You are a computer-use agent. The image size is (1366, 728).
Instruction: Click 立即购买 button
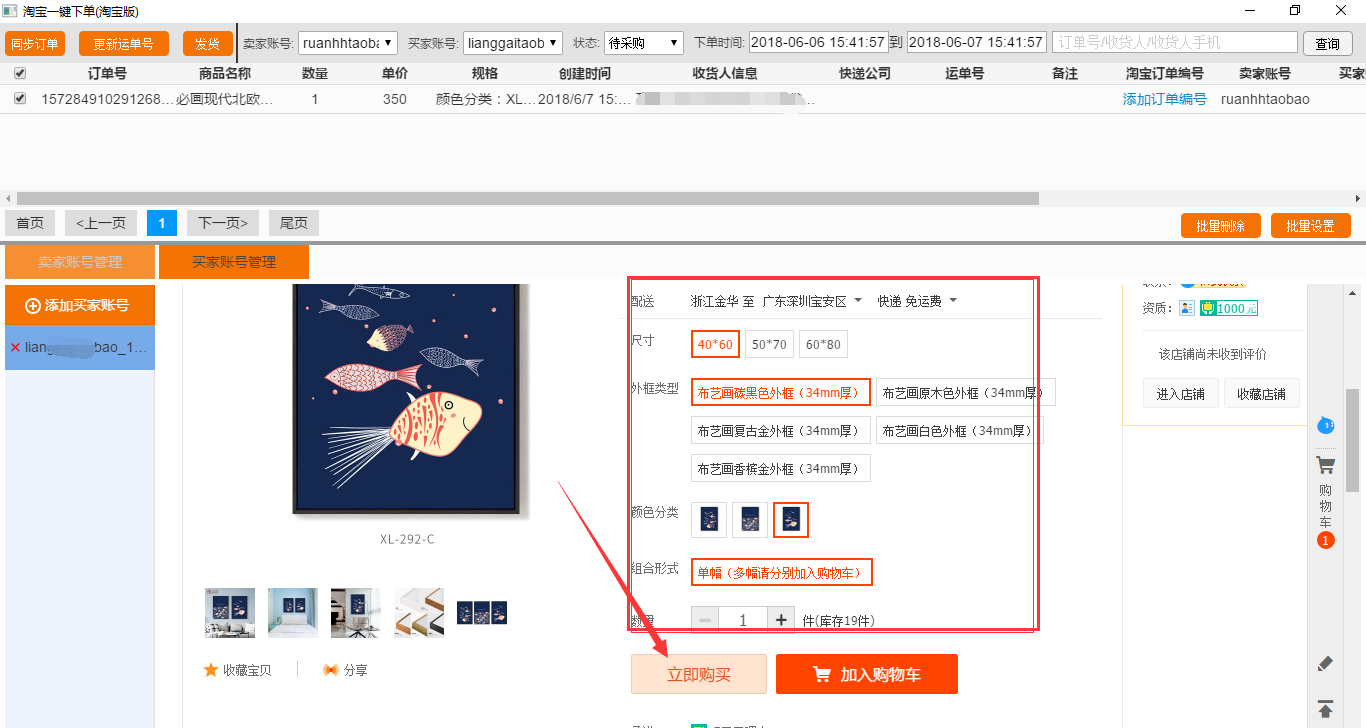699,674
